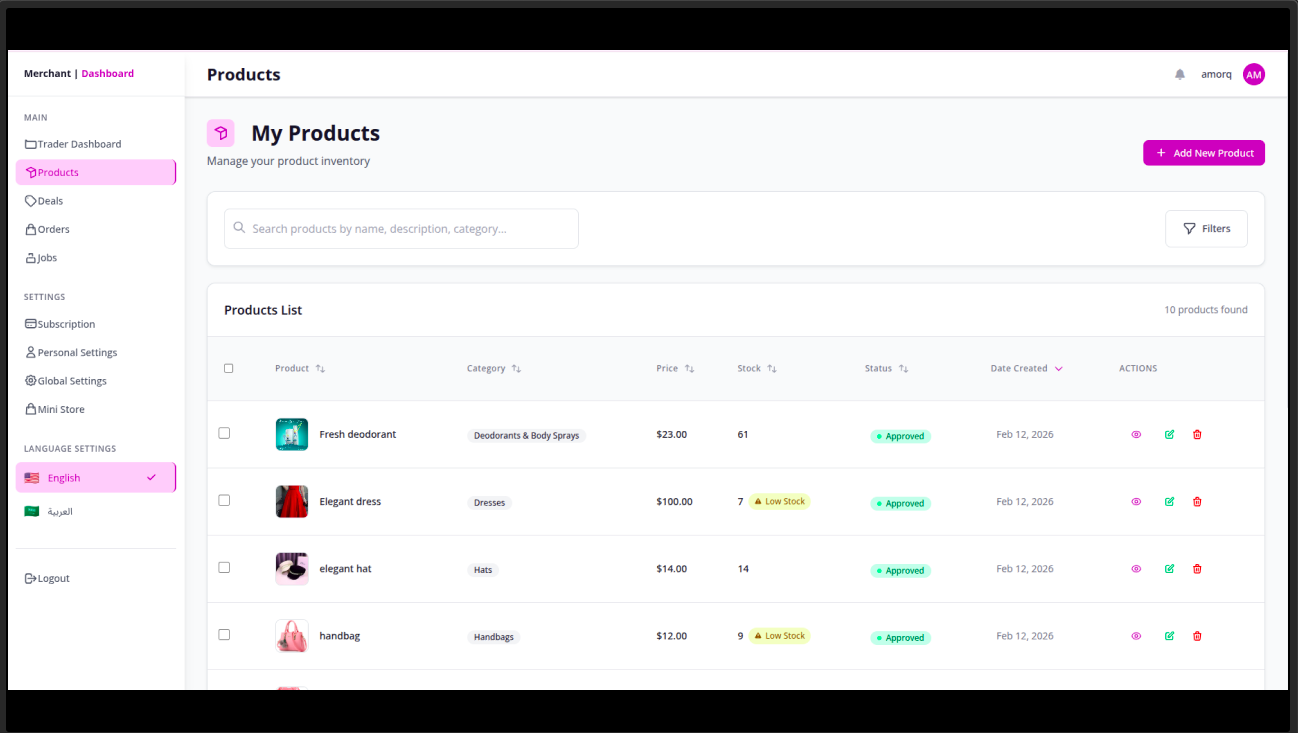Click Low Stock badge on handbag

coord(779,635)
